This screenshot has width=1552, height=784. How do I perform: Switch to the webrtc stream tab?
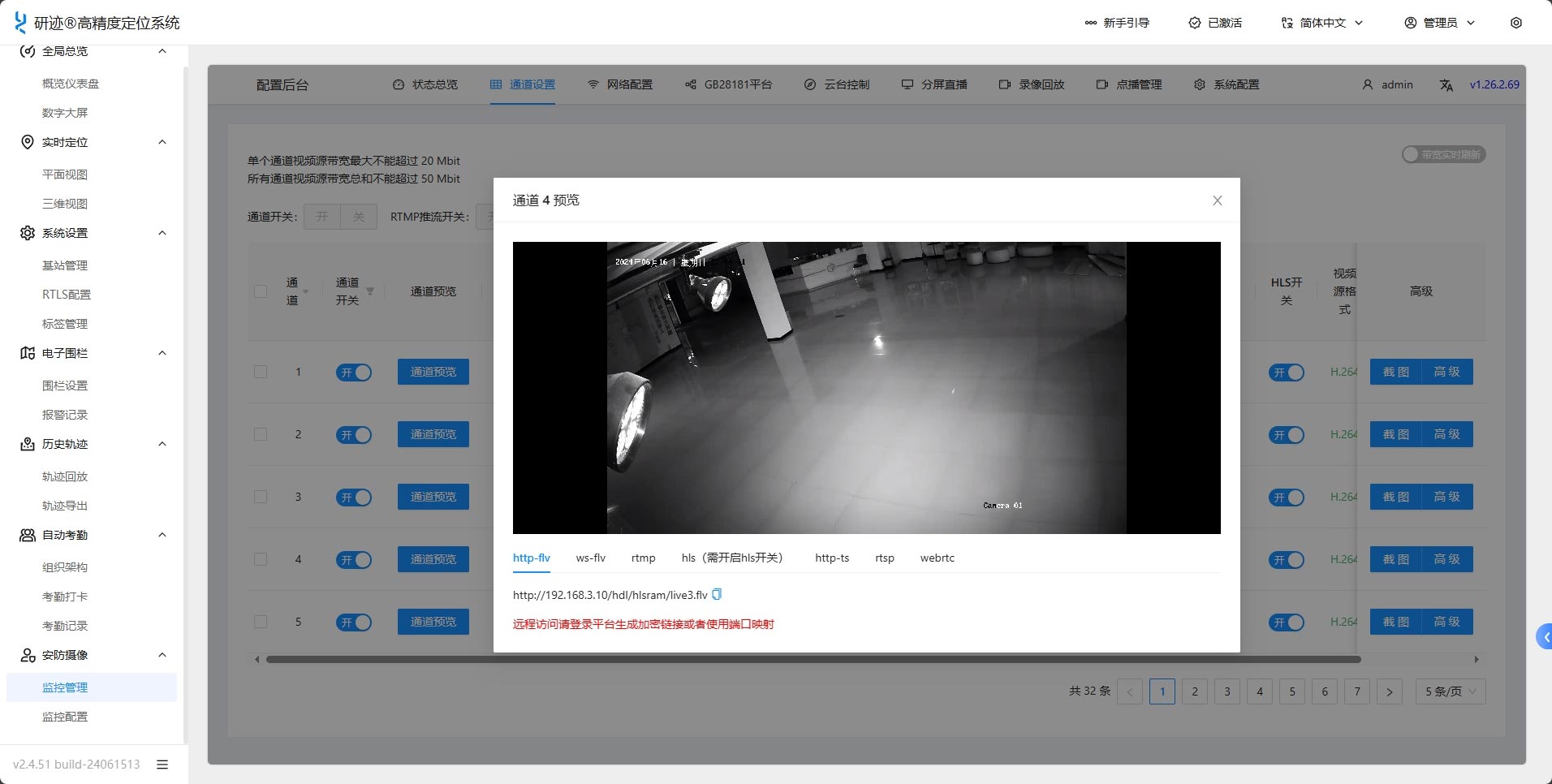pos(938,558)
